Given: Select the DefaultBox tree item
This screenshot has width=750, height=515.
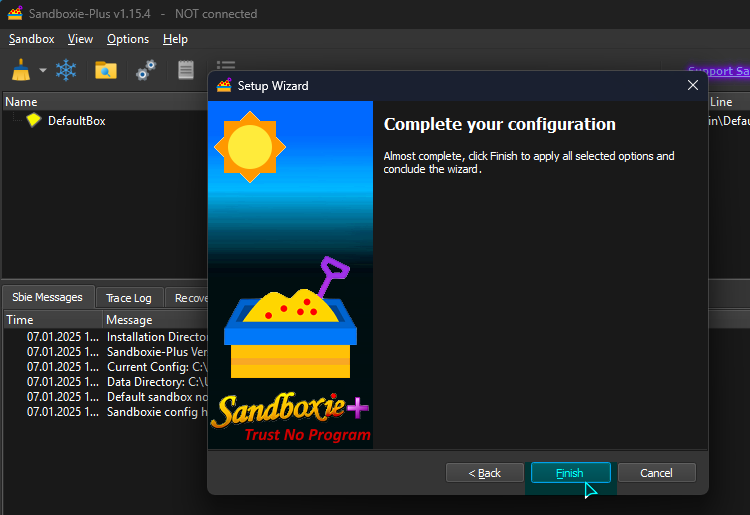Looking at the screenshot, I should click(77, 121).
